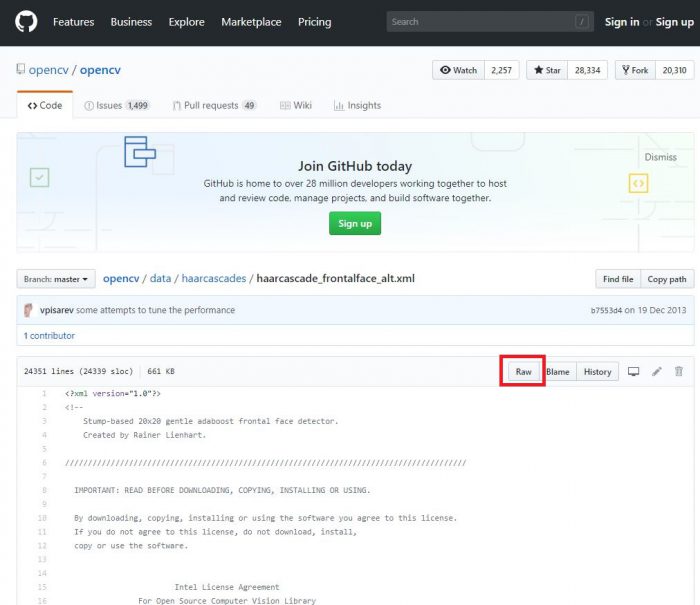Show the 1 contributor list
The height and width of the screenshot is (605, 700).
point(49,336)
